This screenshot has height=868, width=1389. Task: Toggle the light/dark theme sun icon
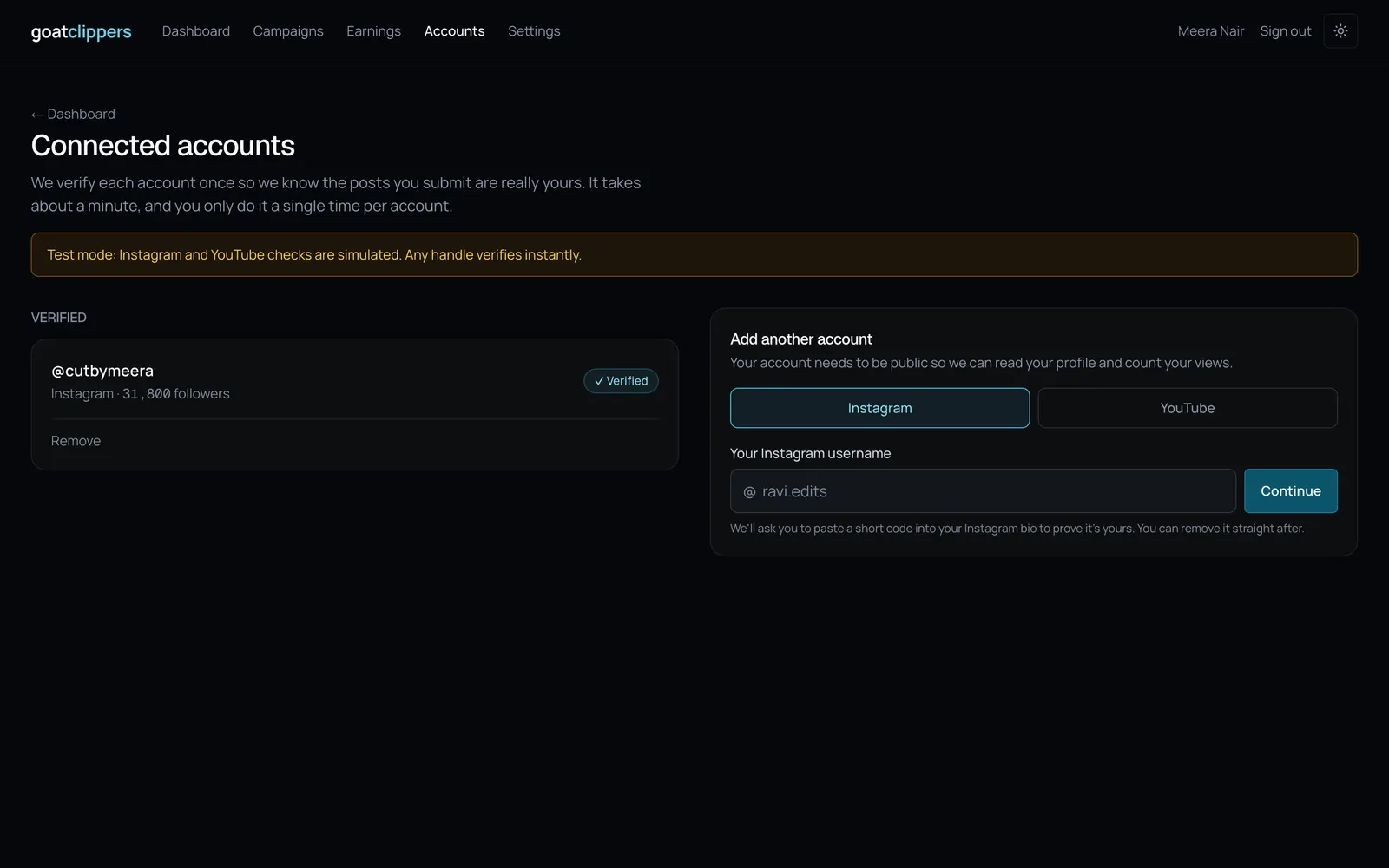1340,31
